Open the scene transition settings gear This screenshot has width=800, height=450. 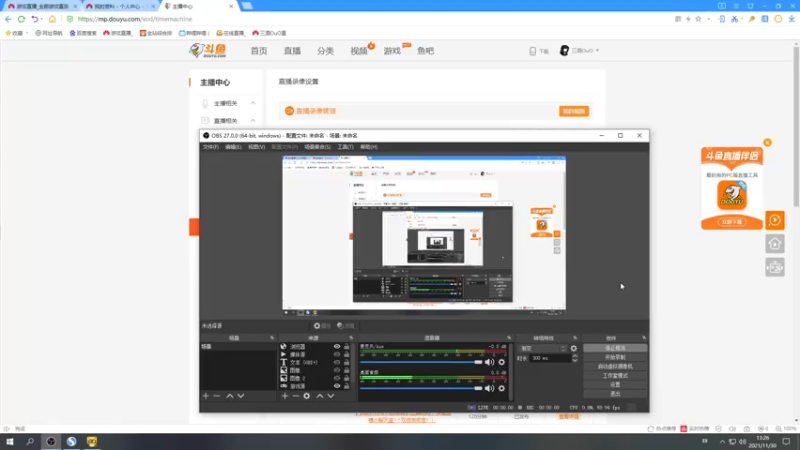(573, 348)
